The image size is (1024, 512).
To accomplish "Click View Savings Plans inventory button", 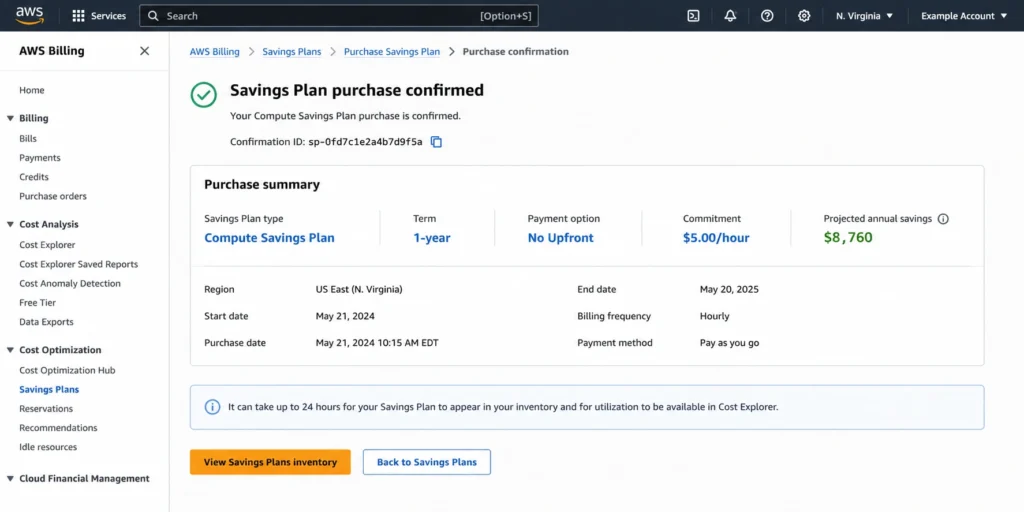I will point(270,462).
